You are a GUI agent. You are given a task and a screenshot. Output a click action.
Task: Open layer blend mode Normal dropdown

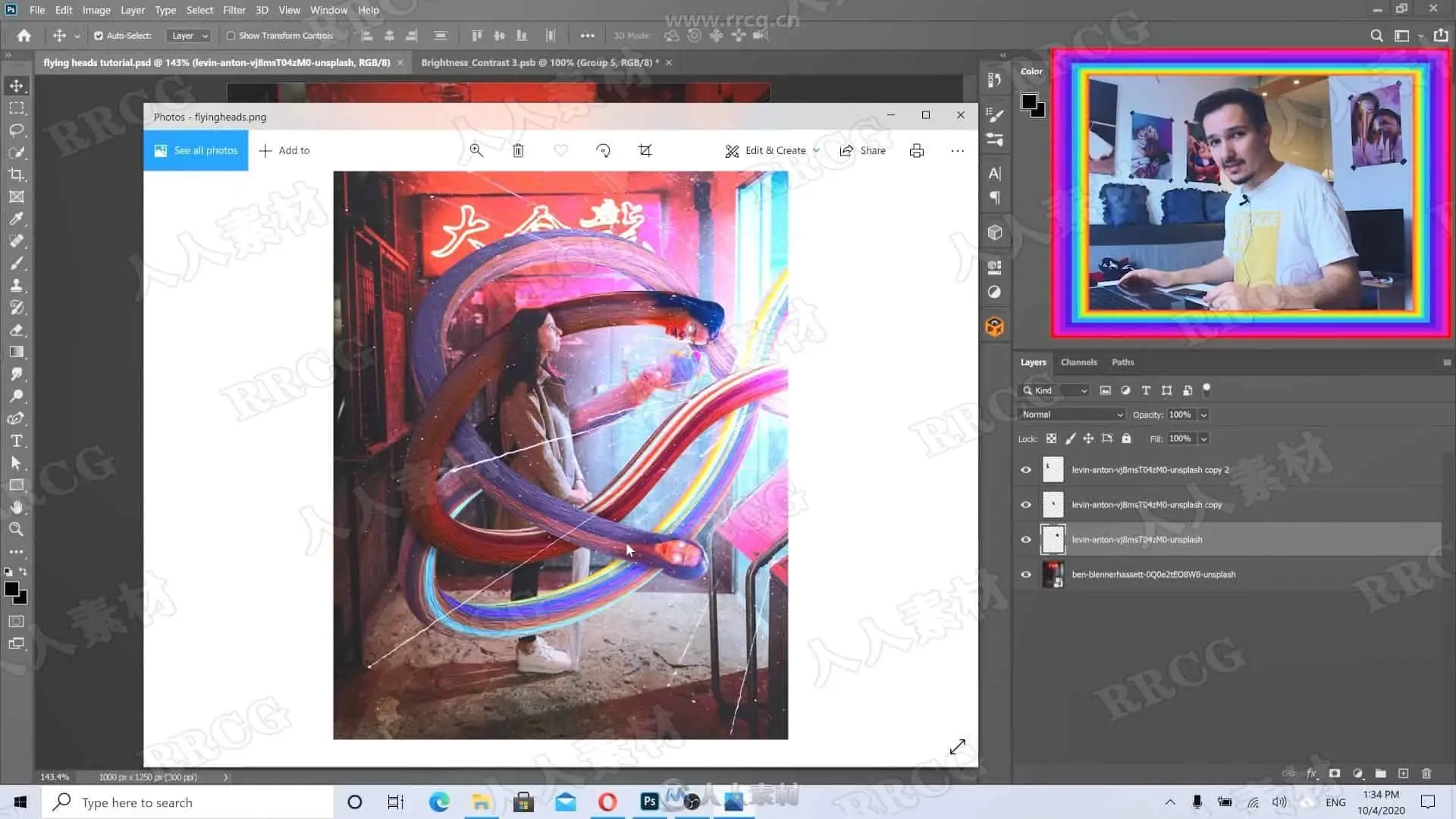(1072, 415)
